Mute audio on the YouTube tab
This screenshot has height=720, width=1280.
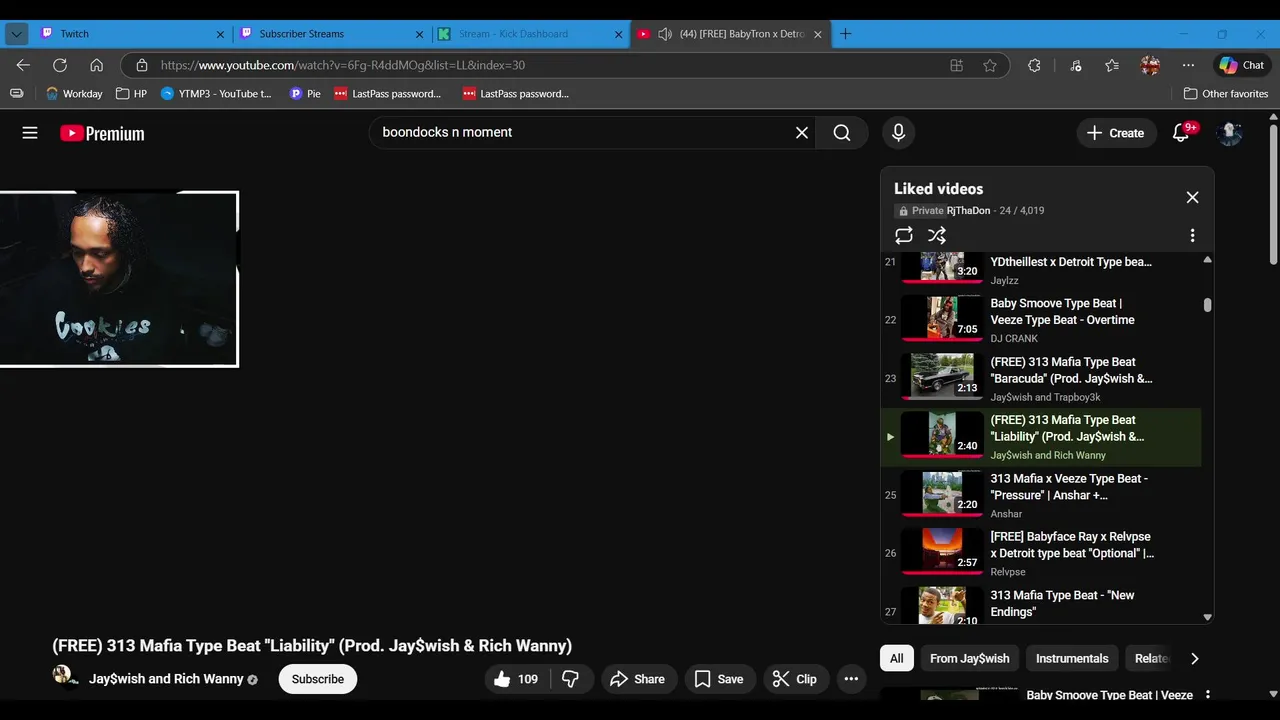tap(665, 34)
